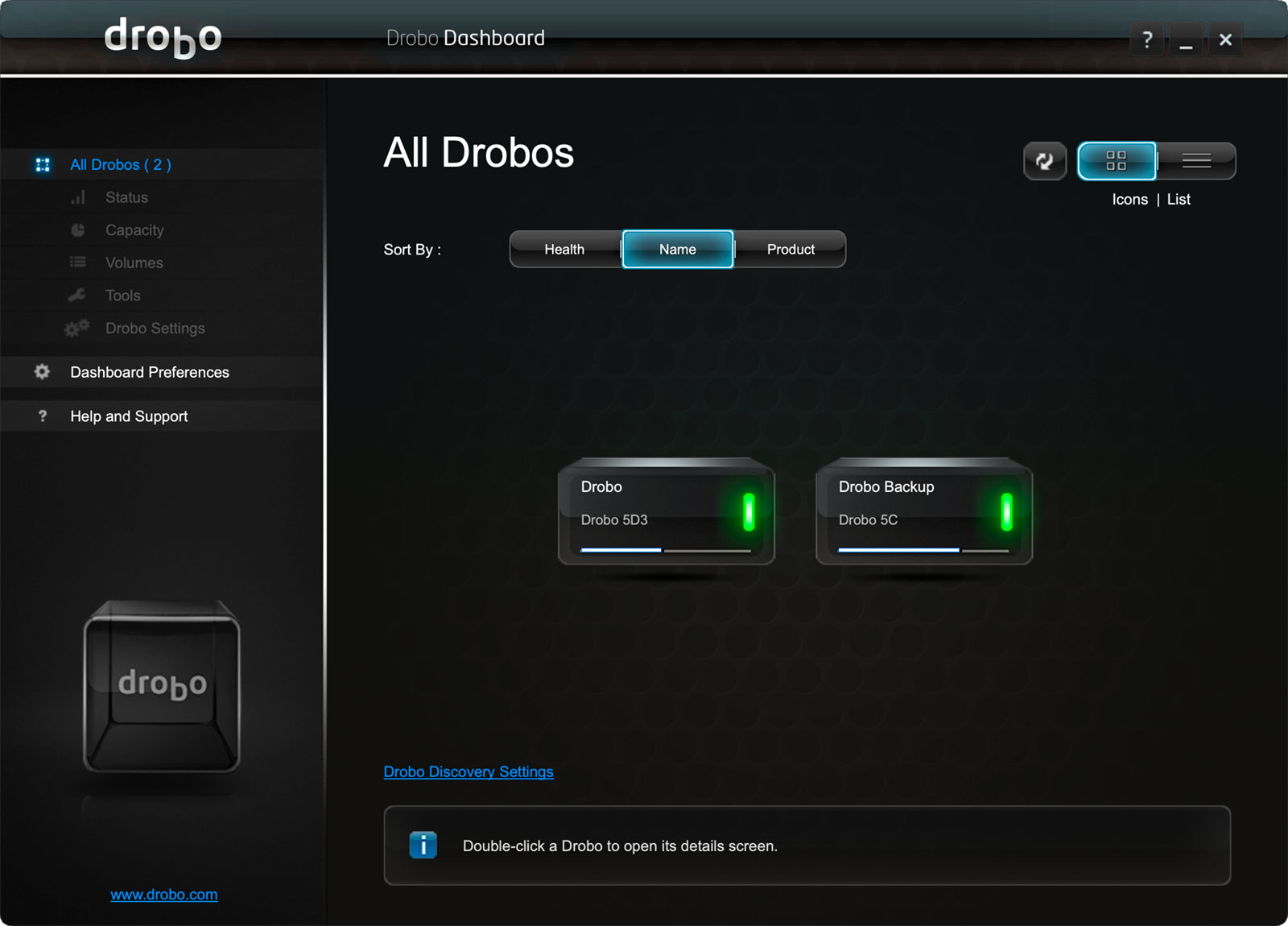Click the refresh icon button
The height and width of the screenshot is (926, 1288).
pyautogui.click(x=1044, y=161)
